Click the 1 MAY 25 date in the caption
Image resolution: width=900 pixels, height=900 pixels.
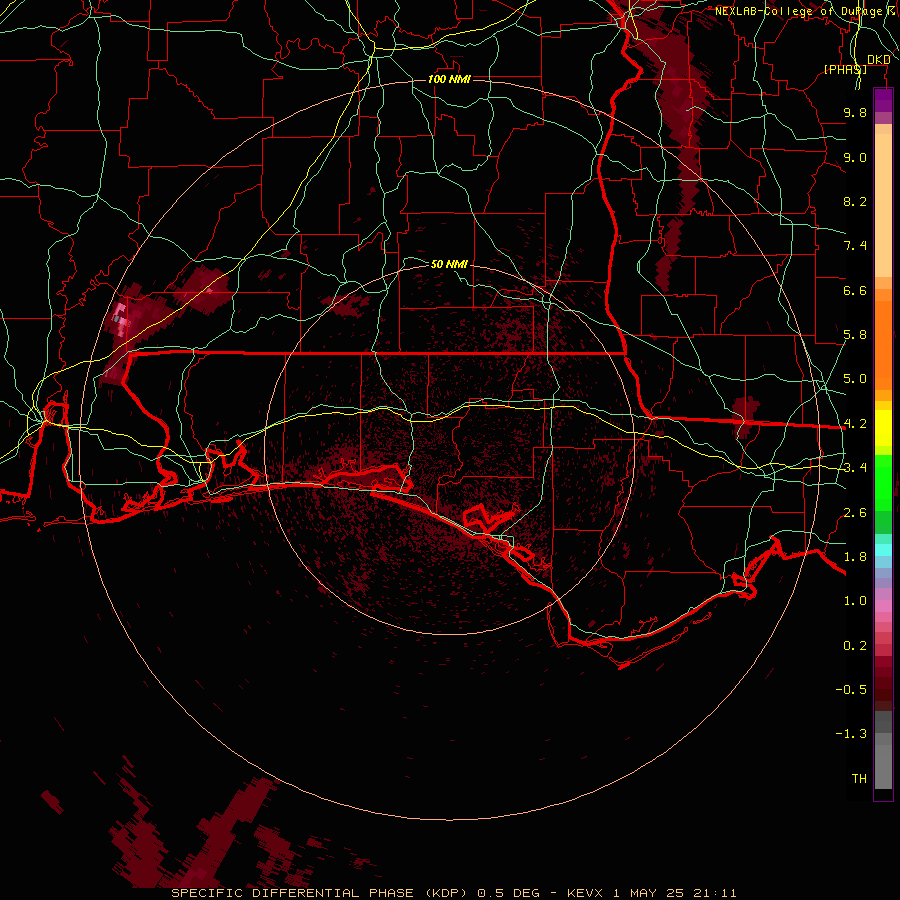tap(649, 893)
